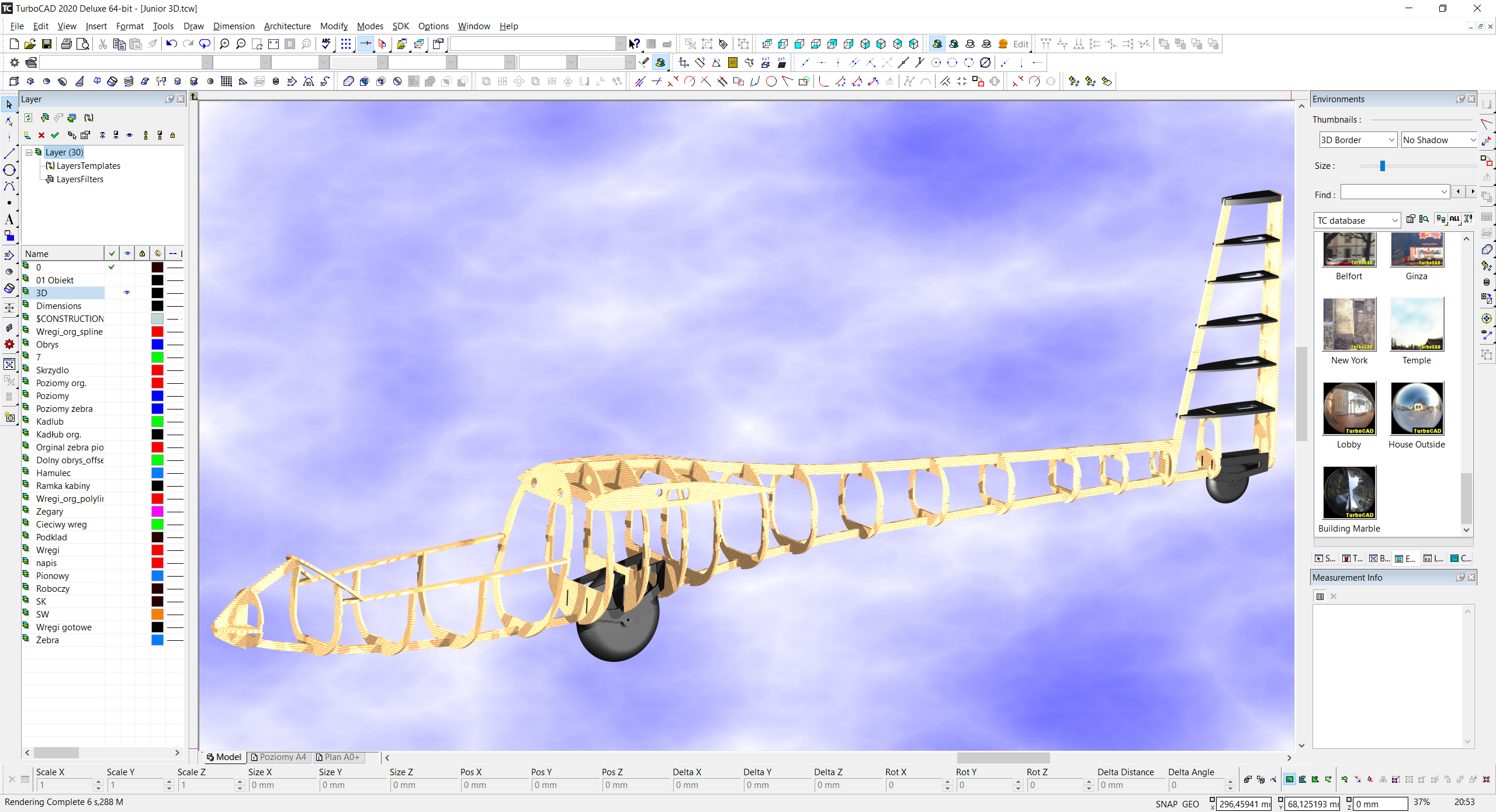Open the 3D Border thumbnail dropdown
The image size is (1496, 812).
pos(1391,140)
